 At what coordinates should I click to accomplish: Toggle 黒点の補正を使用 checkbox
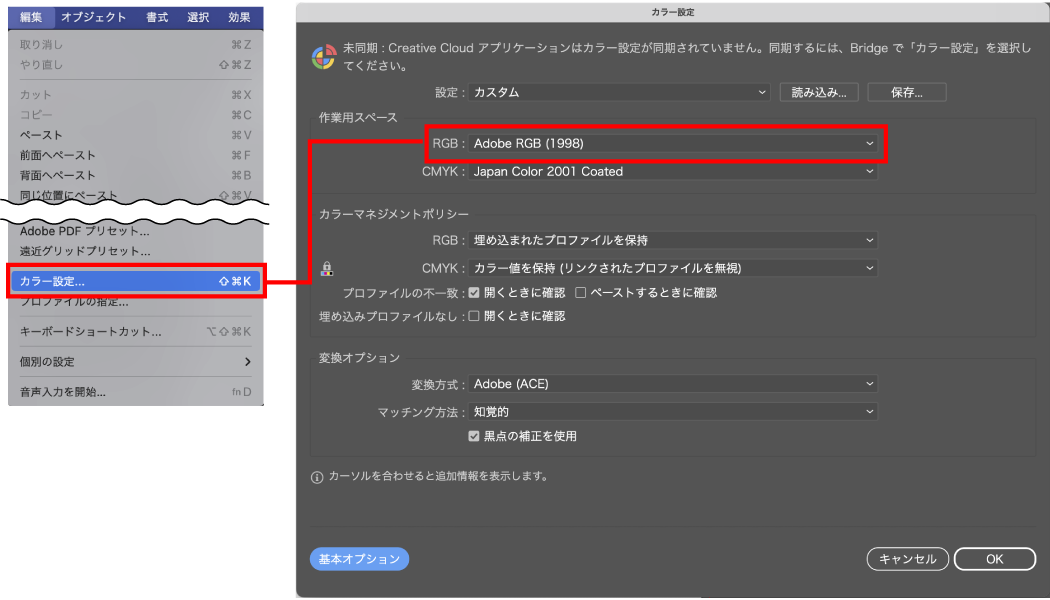tap(474, 436)
